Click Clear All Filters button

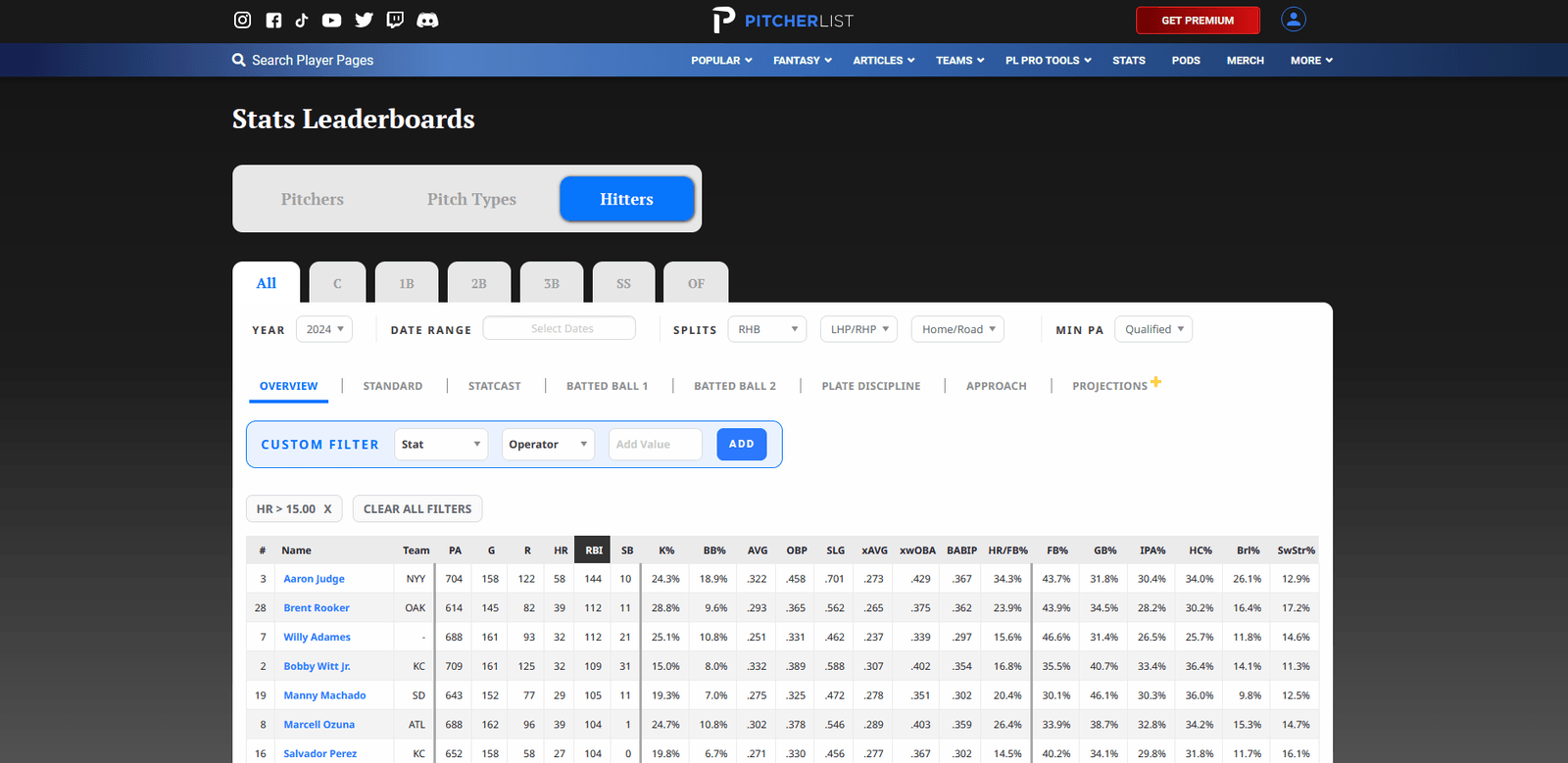pos(417,509)
